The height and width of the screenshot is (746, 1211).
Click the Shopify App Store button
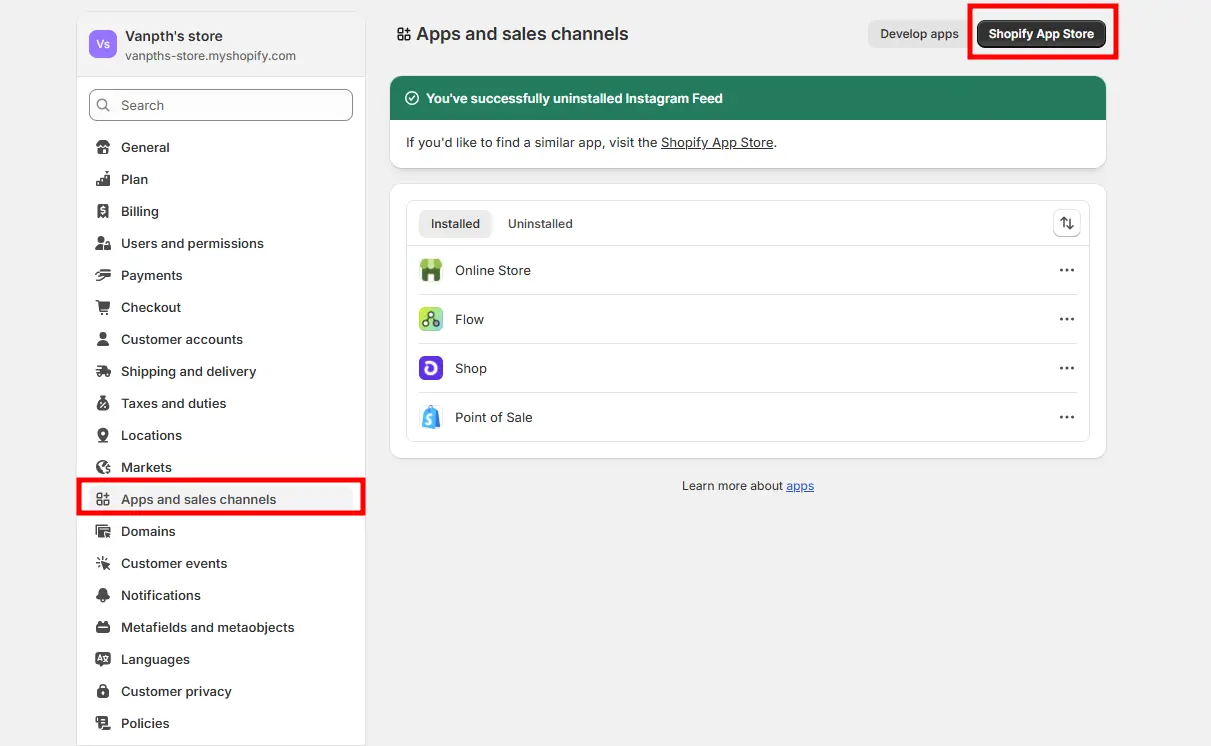[x=1041, y=34]
